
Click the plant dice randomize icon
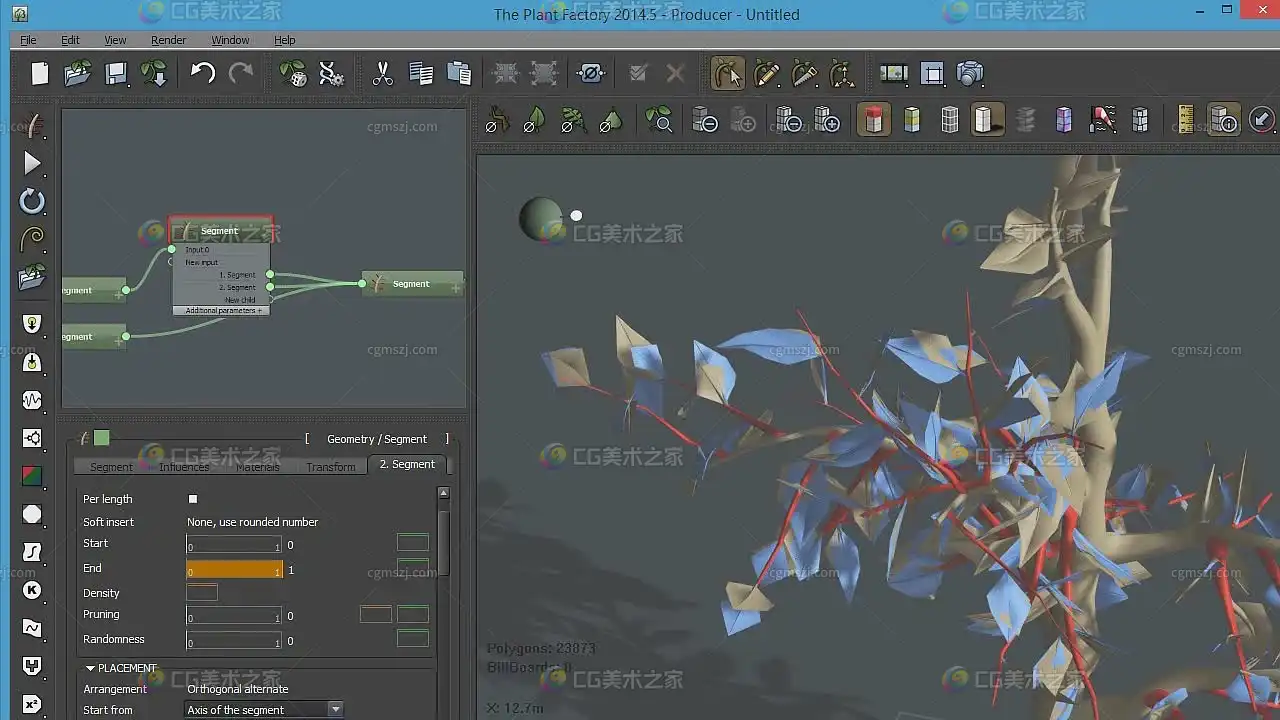pos(292,74)
